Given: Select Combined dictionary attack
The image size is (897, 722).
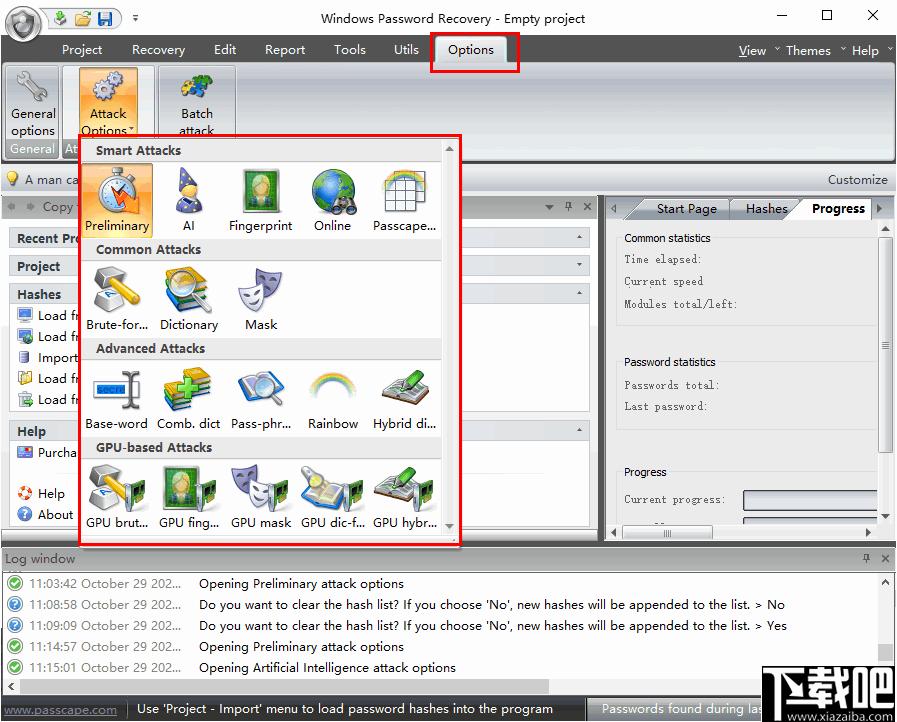Looking at the screenshot, I should click(189, 398).
